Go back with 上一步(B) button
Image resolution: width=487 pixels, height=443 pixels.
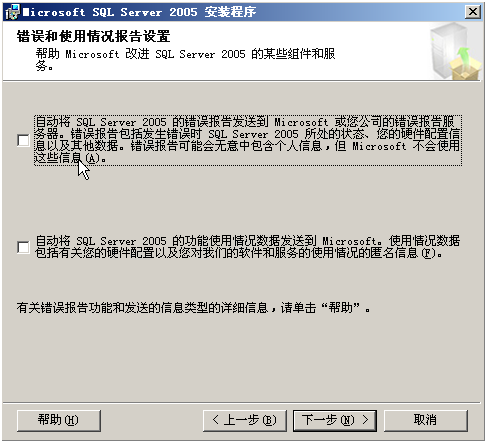tap(245, 420)
